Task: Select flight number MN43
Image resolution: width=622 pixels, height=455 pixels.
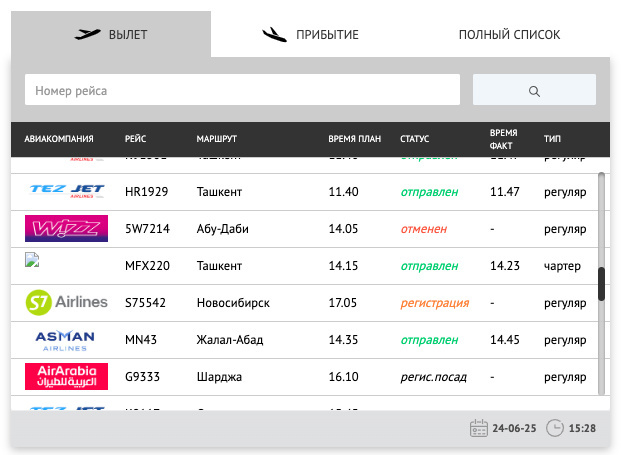Action: tap(141, 340)
